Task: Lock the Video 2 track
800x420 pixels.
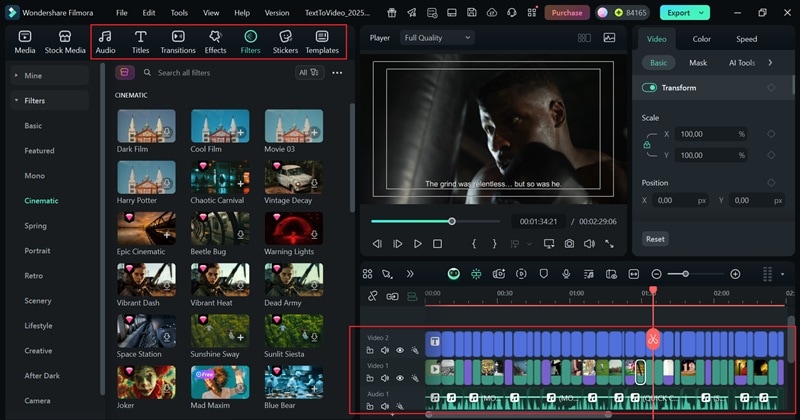Action: point(370,350)
